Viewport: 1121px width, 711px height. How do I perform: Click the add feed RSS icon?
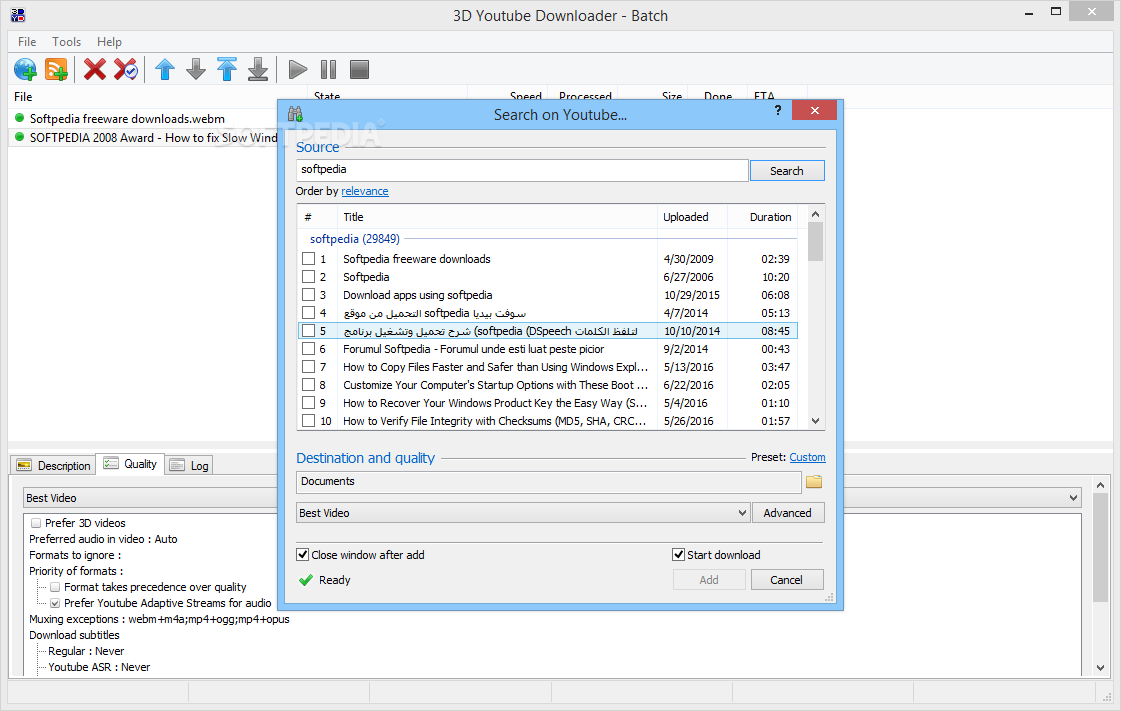click(56, 69)
